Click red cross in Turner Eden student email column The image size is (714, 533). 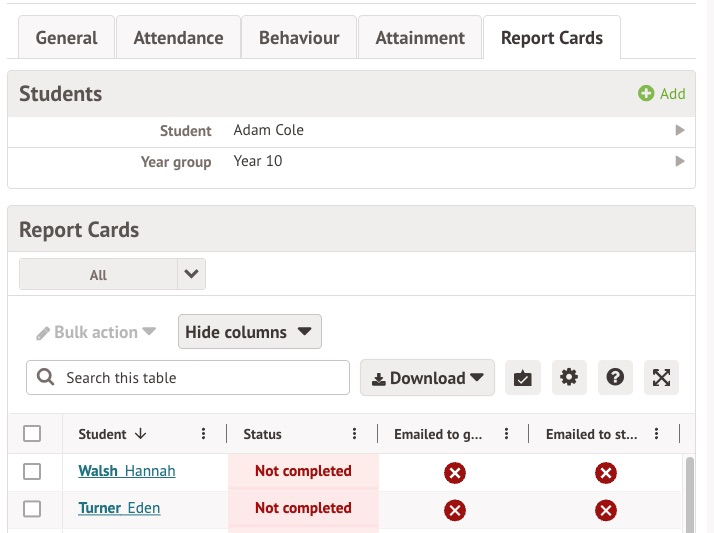[605, 509]
